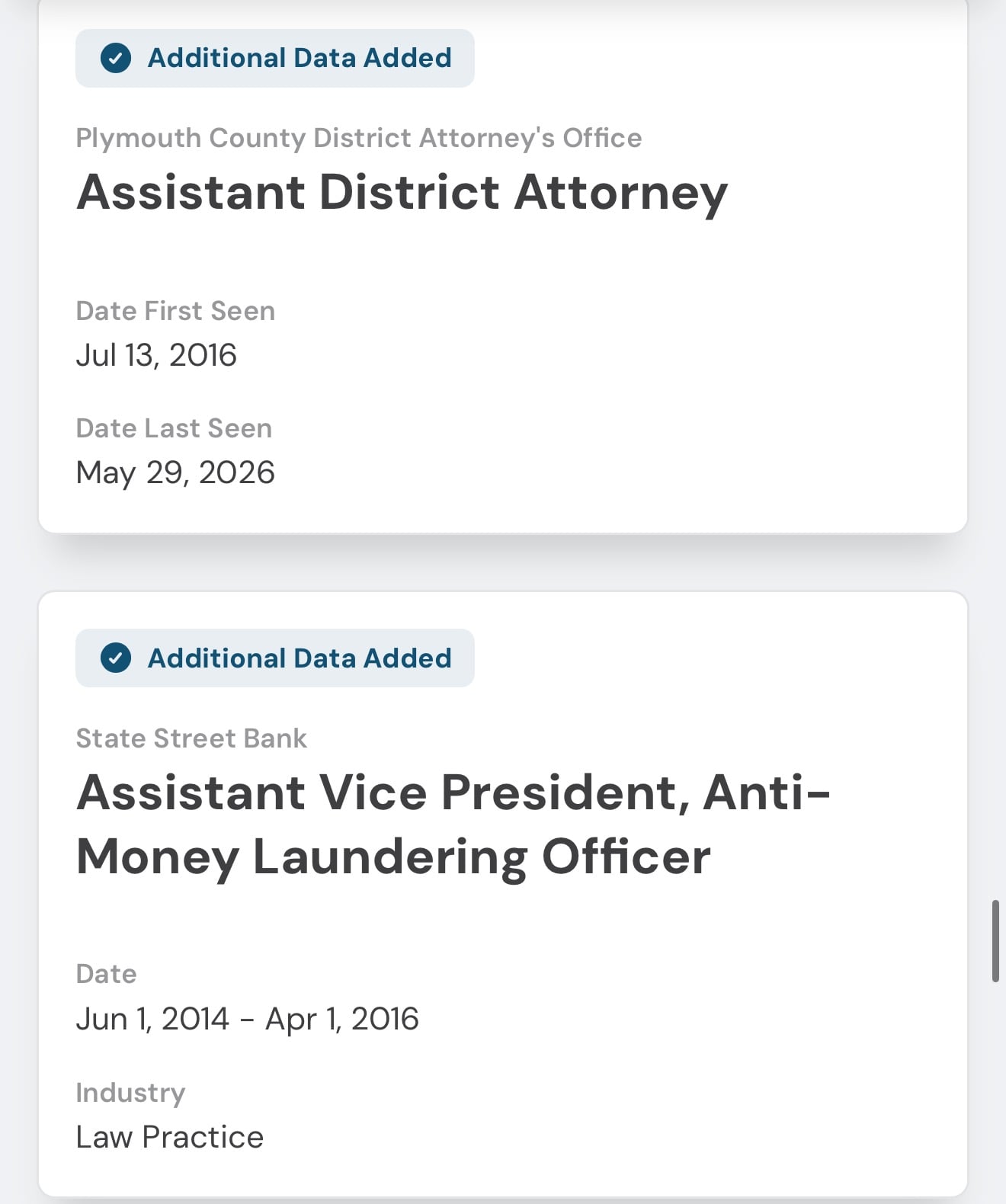Select the Law Practice industry value
Screen dimensions: 1006x1204
coord(170,1137)
